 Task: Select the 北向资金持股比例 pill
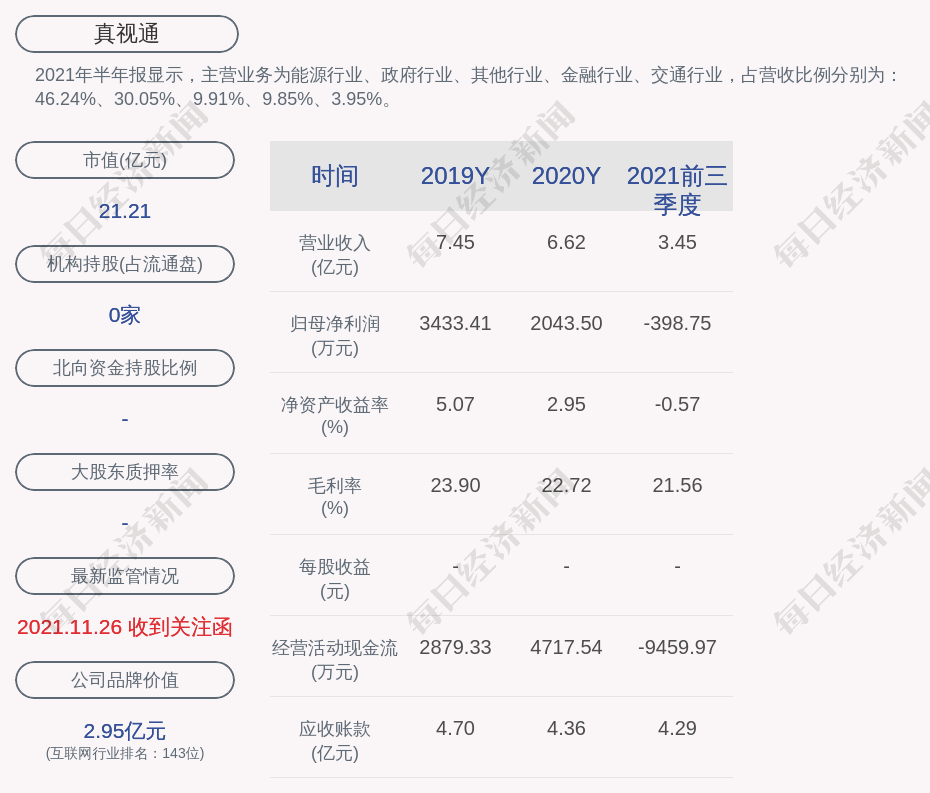click(125, 368)
